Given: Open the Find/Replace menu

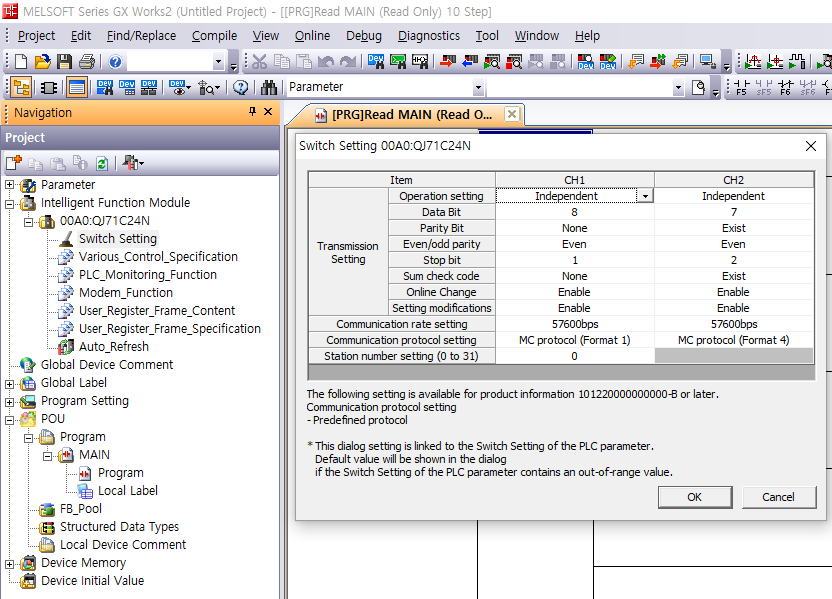Looking at the screenshot, I should click(141, 36).
